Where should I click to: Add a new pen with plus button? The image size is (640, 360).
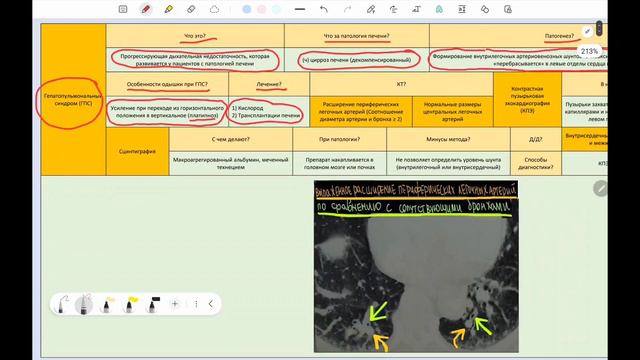175,304
